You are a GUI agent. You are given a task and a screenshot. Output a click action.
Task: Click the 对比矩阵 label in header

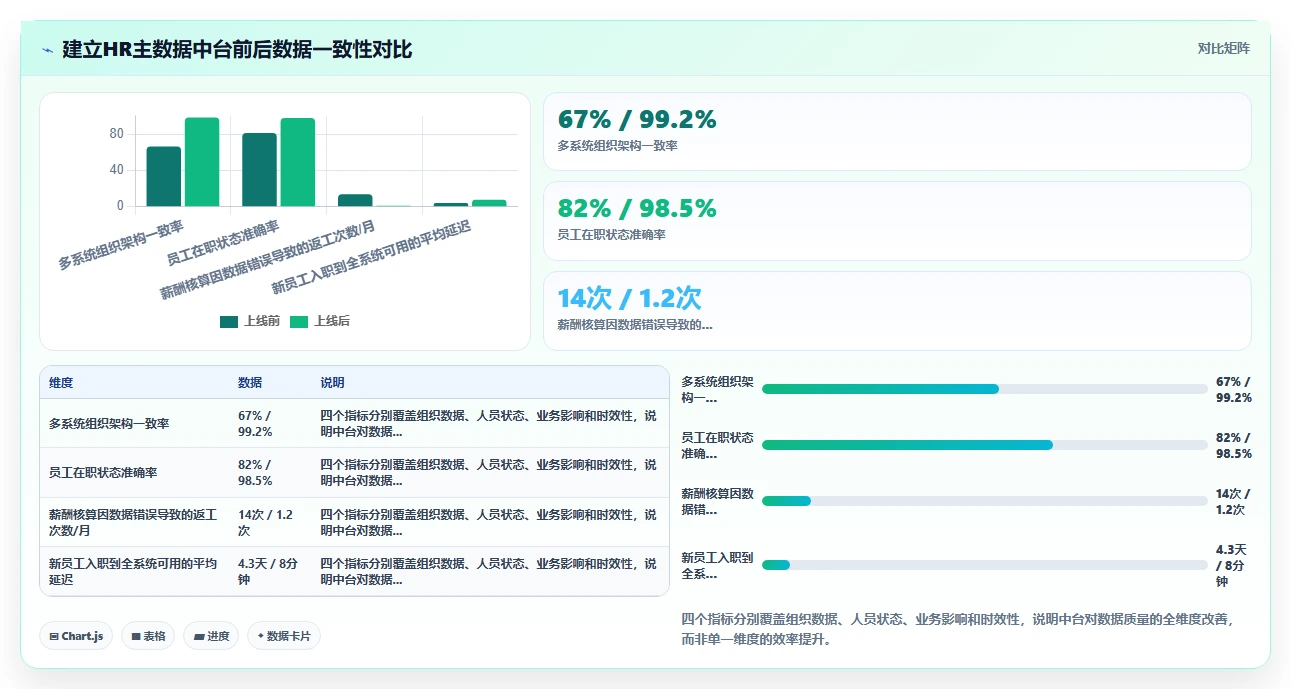[1224, 48]
